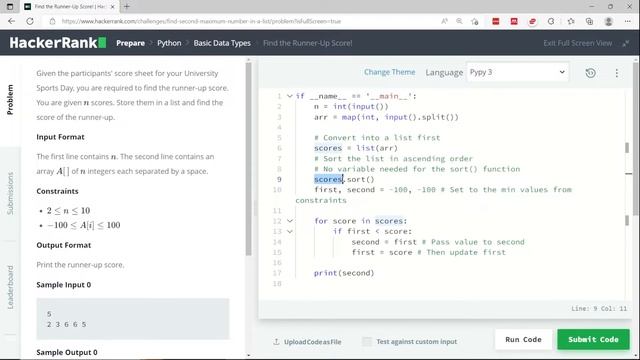Image resolution: width=640 pixels, height=360 pixels.
Task: Click 'Line: 9 Col: 11' status text
Action: [599, 309]
